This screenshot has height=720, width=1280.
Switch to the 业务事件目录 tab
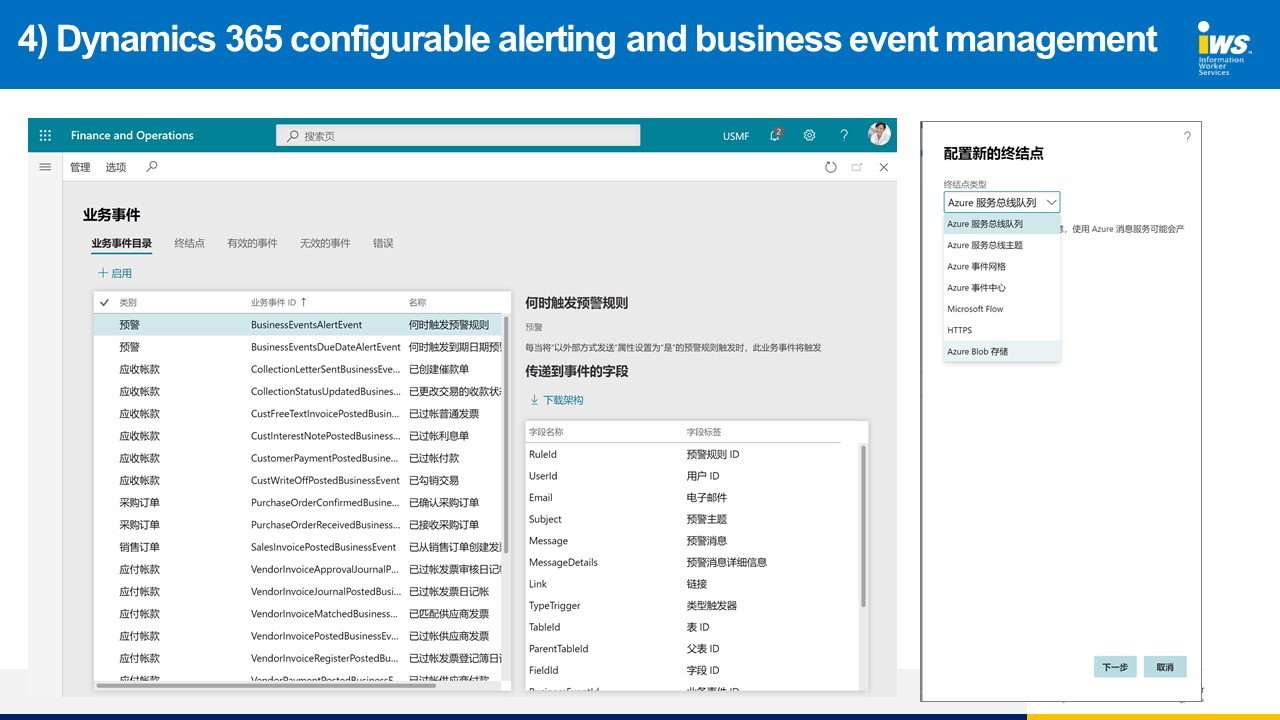122,243
